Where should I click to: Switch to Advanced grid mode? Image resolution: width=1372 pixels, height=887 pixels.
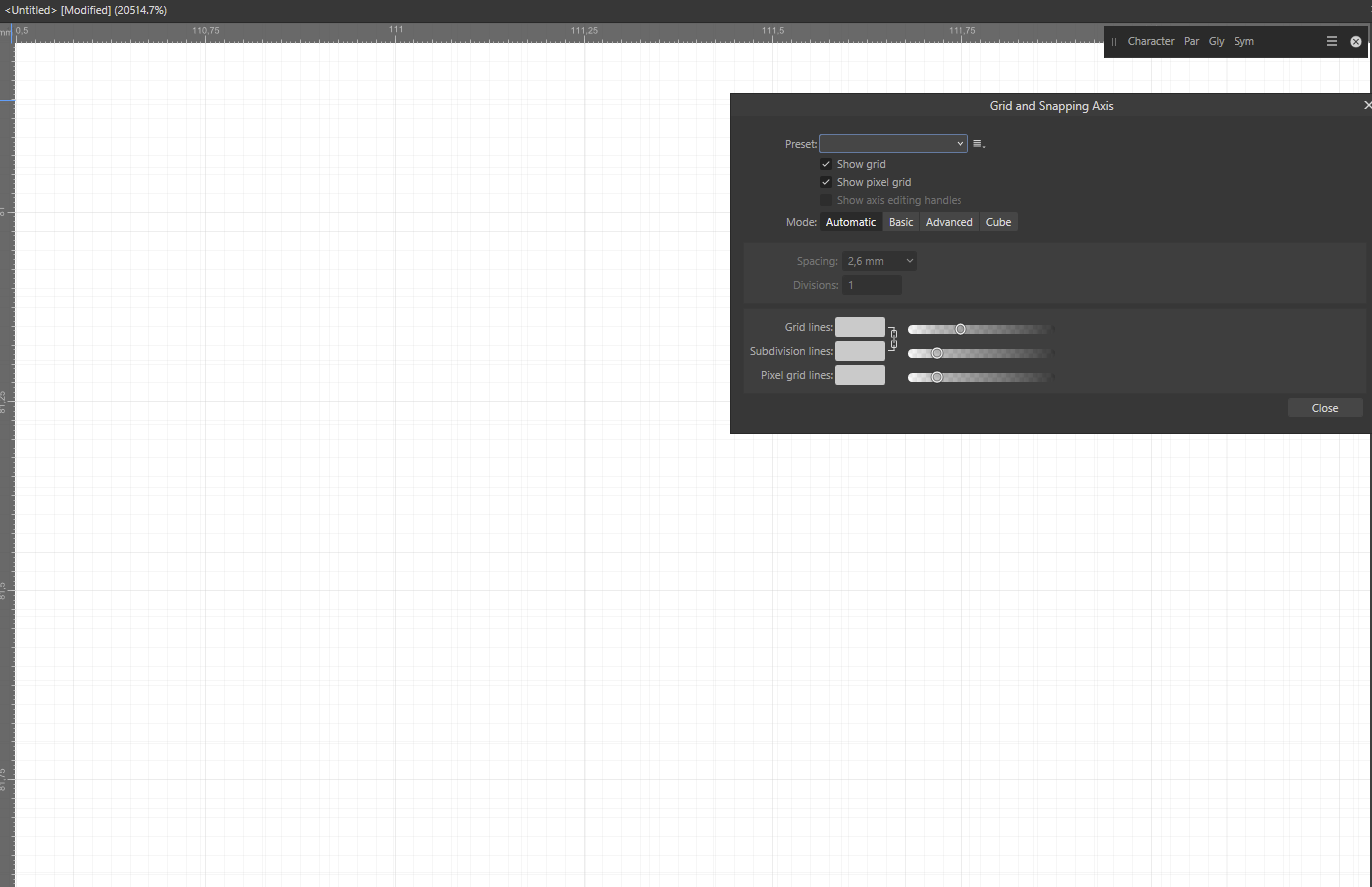click(x=949, y=222)
